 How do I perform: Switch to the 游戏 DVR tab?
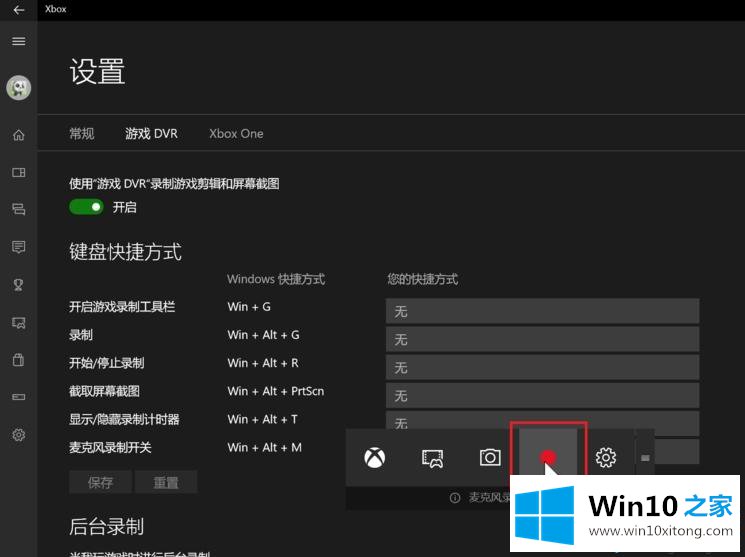(x=151, y=134)
